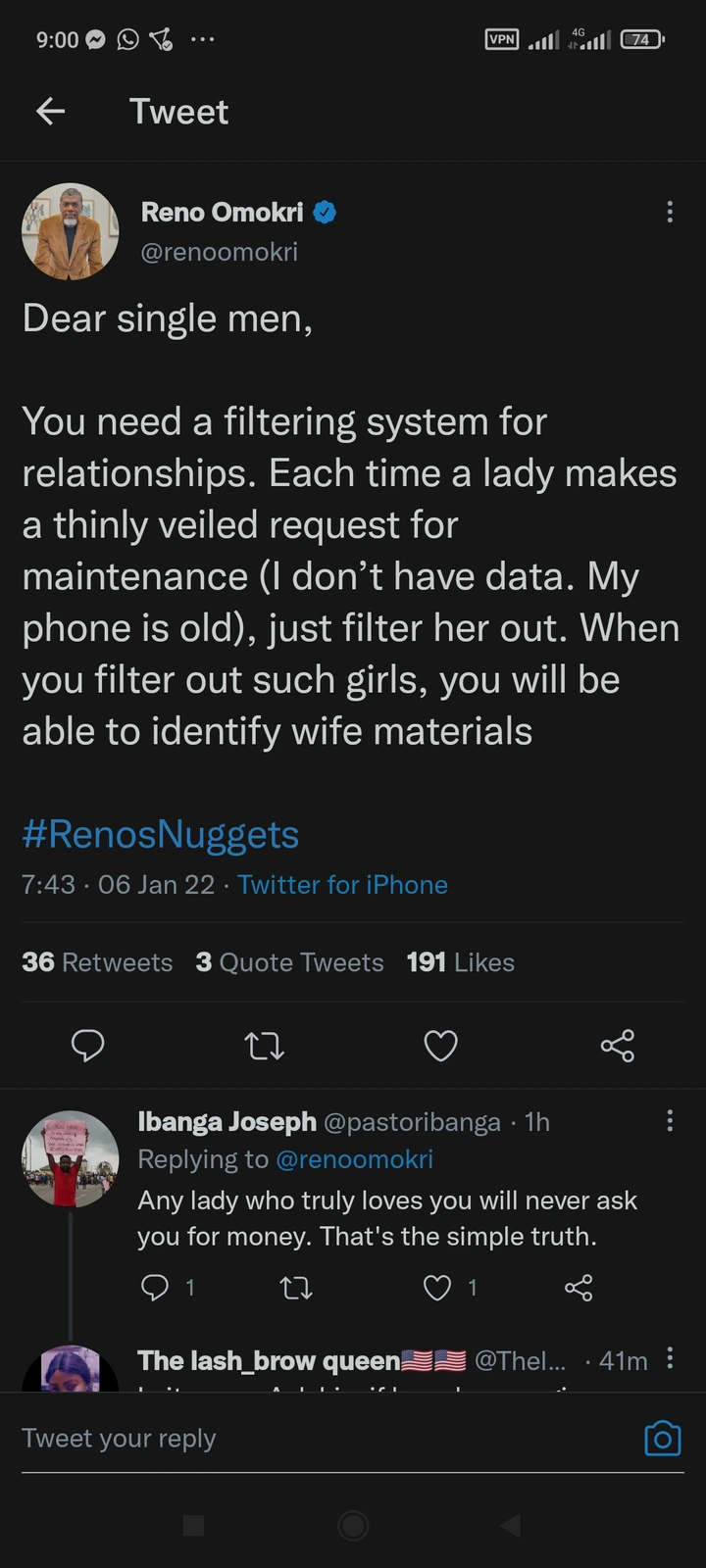Tap the back arrow in the header
Image resolution: width=706 pixels, height=1568 pixels.
tap(51, 112)
